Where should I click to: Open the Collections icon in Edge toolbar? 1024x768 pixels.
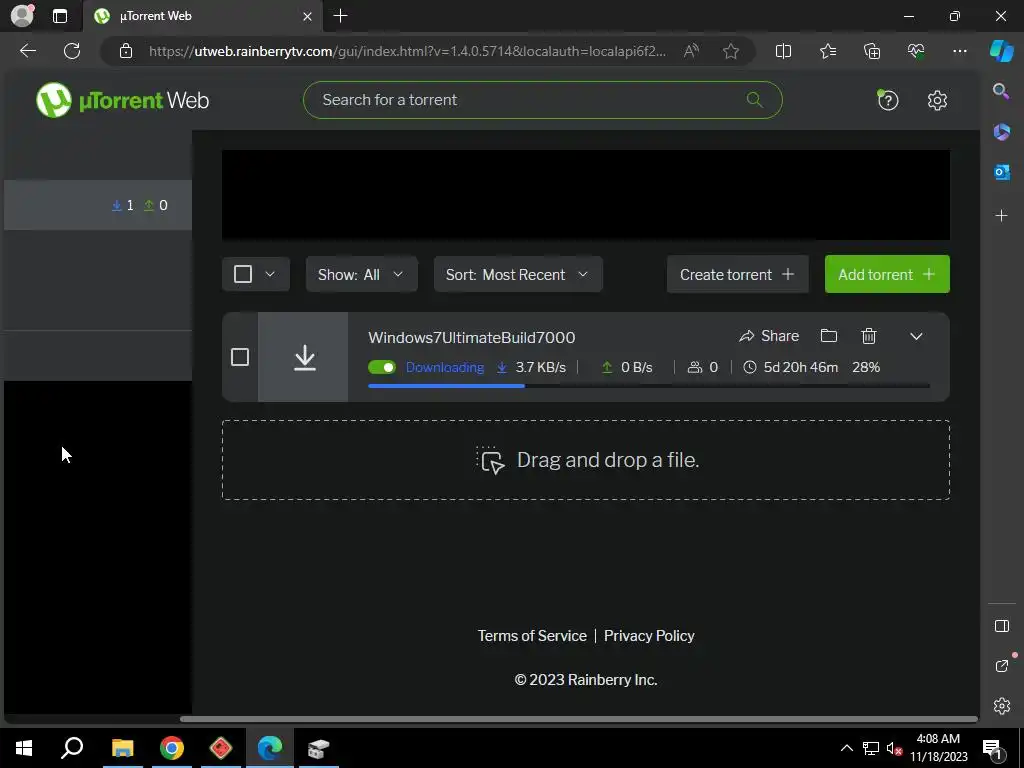(x=872, y=51)
